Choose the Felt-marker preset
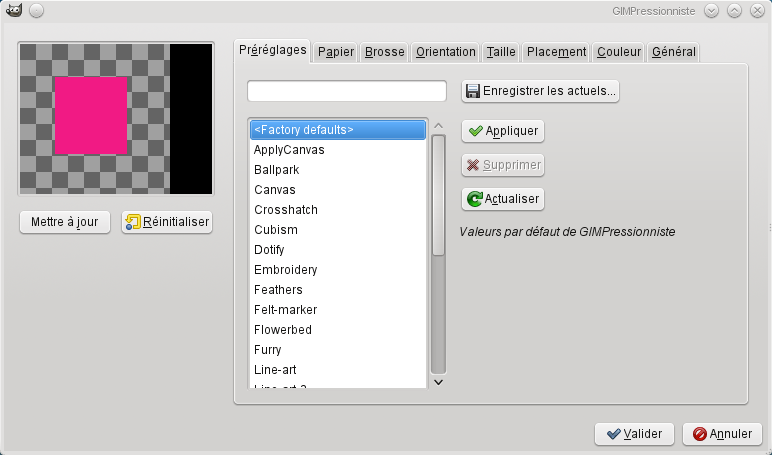Screen dimensions: 772x455 point(283,310)
